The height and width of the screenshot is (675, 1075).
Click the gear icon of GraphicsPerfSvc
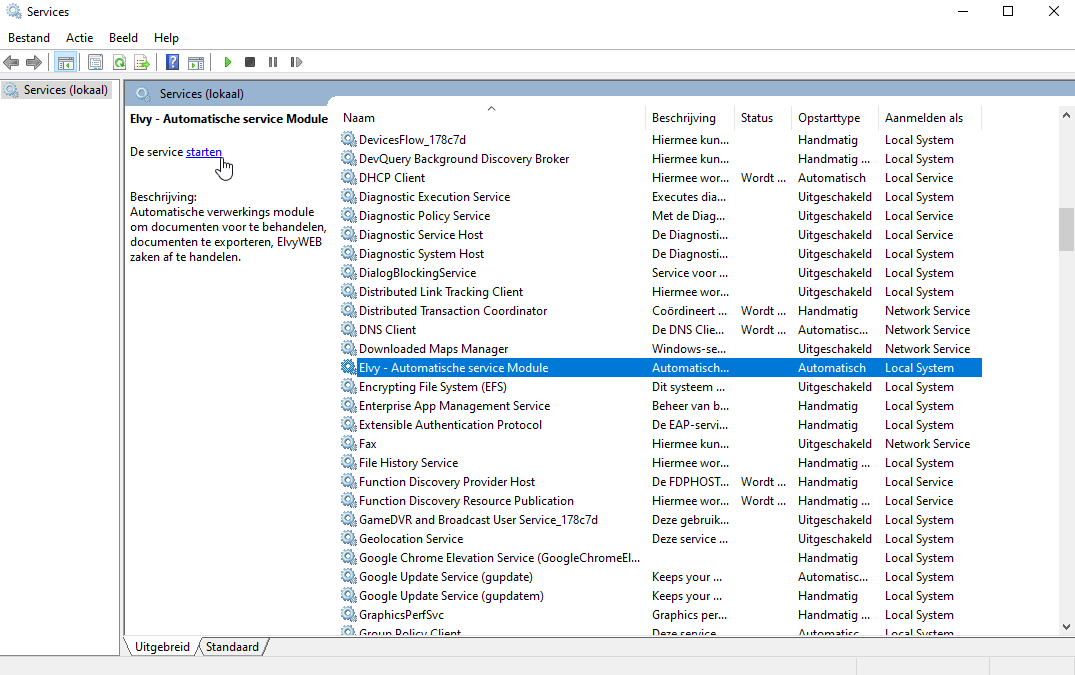pos(349,615)
